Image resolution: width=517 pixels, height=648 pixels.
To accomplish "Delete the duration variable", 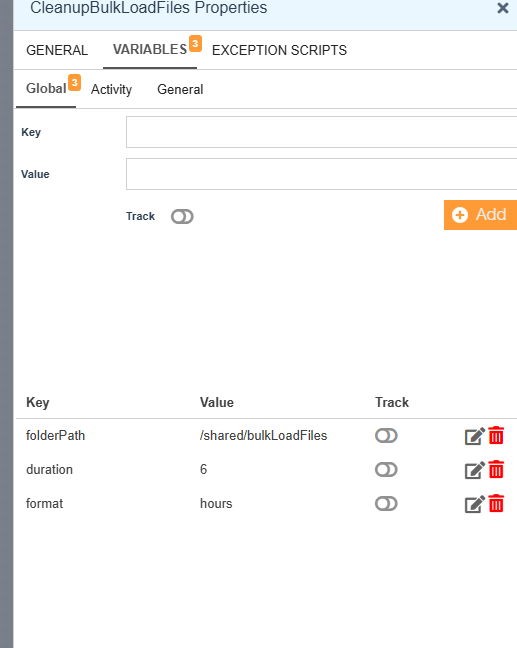I will click(x=496, y=469).
